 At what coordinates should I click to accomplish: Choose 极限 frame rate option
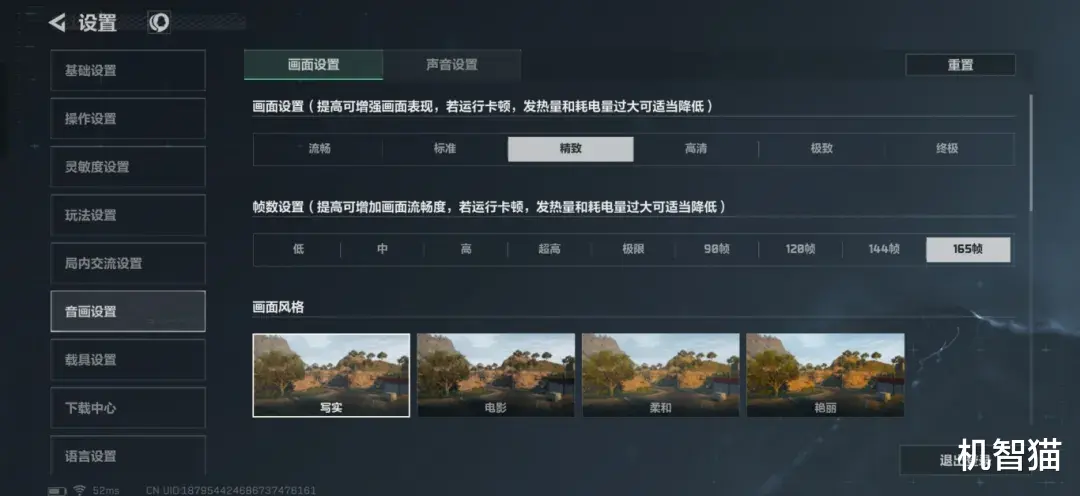coord(633,249)
